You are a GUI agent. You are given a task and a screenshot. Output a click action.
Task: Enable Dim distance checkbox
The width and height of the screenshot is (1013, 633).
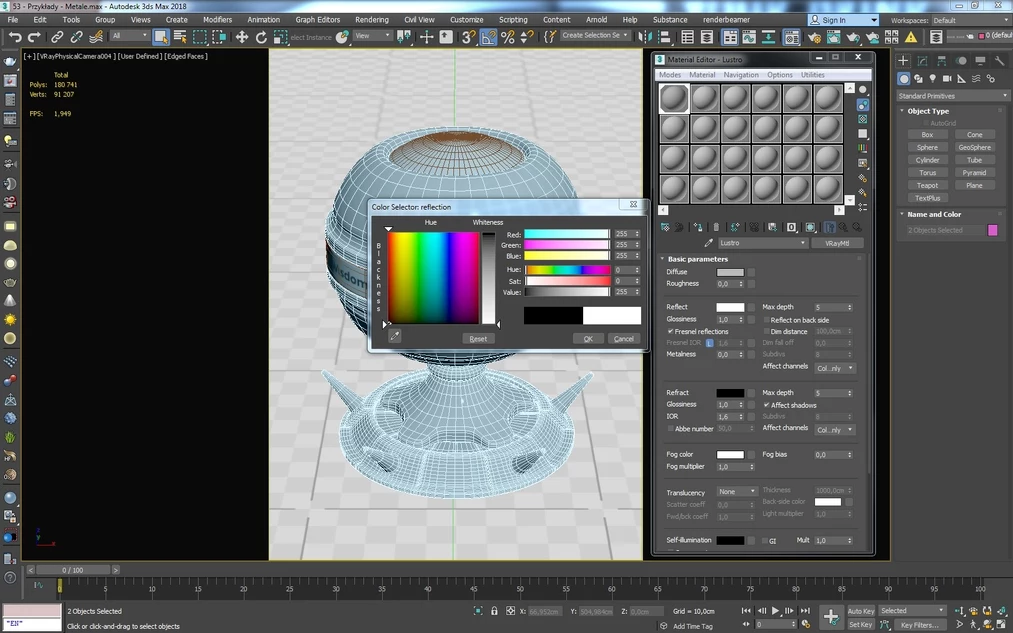pyautogui.click(x=766, y=331)
